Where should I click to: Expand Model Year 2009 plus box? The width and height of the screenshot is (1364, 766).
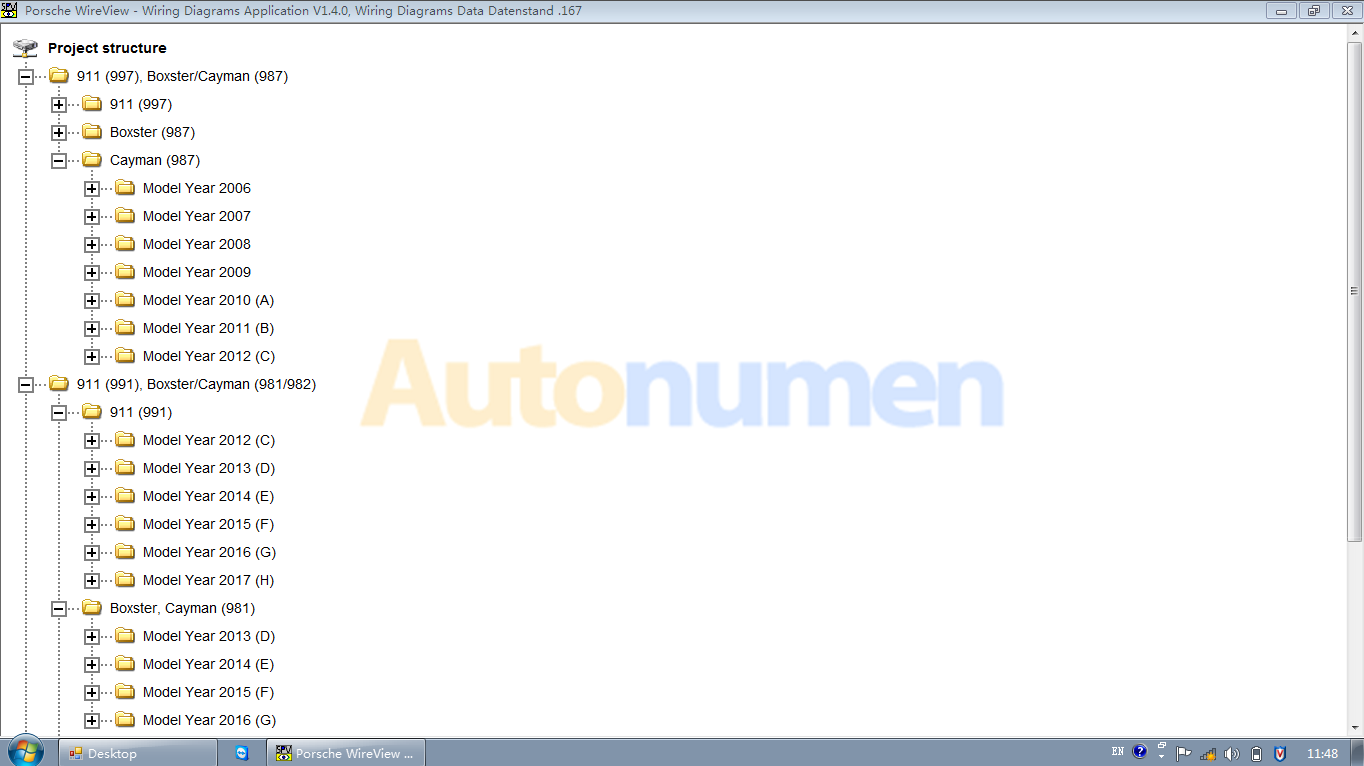point(92,272)
